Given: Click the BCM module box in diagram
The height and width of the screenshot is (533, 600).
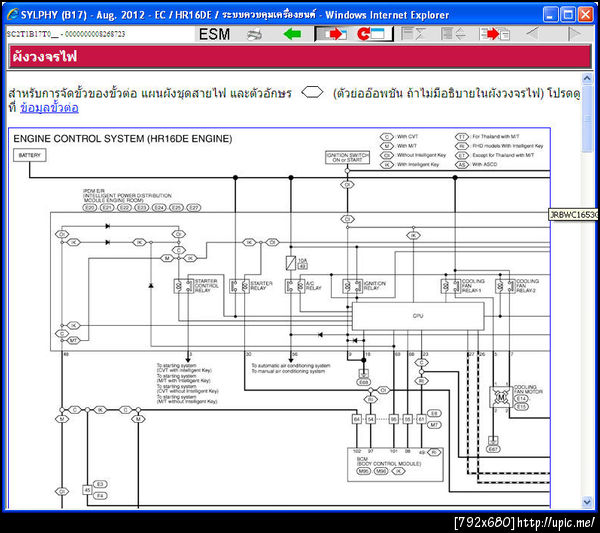Looking at the screenshot, I should tap(395, 465).
